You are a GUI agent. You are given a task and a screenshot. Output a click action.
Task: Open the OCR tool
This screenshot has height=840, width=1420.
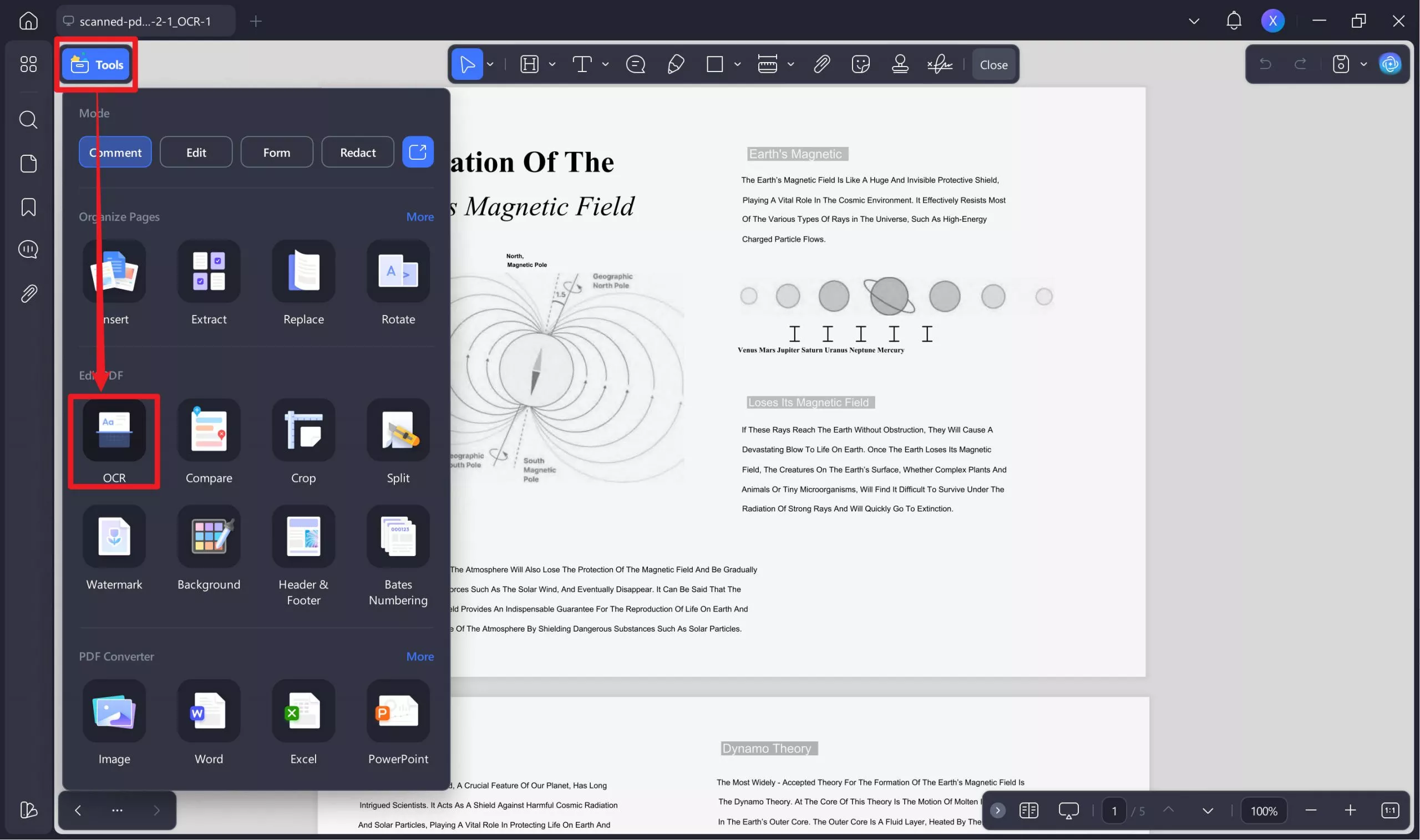coord(114,430)
